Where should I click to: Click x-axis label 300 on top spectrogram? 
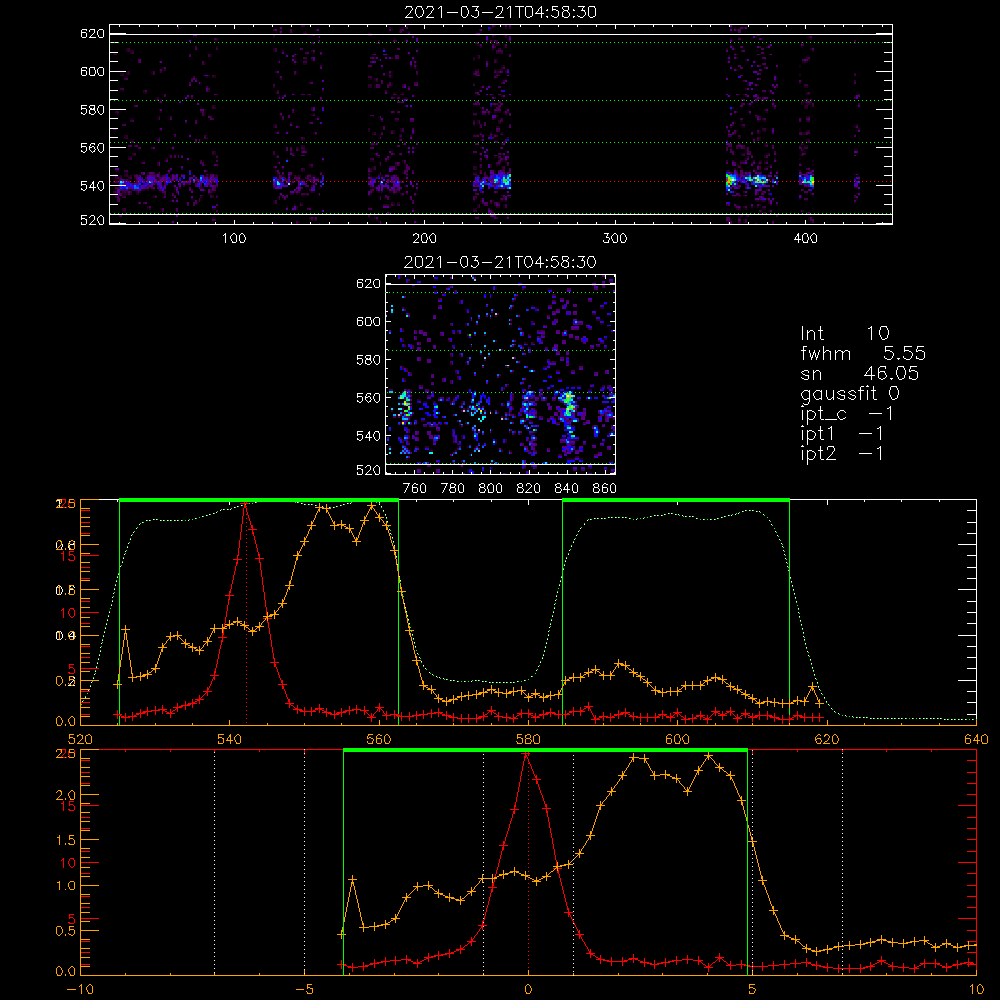tap(614, 239)
